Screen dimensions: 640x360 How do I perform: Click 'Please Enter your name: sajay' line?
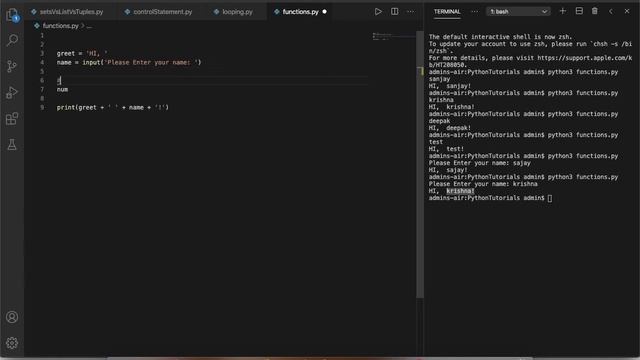(480, 163)
